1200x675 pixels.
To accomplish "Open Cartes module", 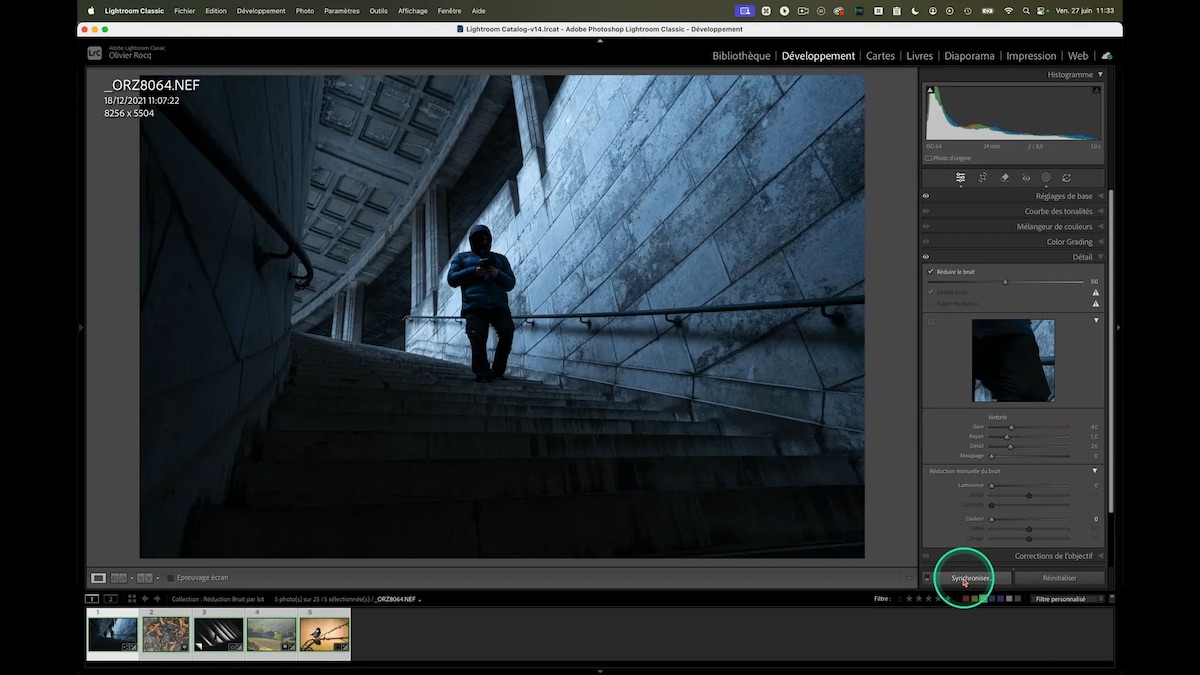I will [x=880, y=56].
